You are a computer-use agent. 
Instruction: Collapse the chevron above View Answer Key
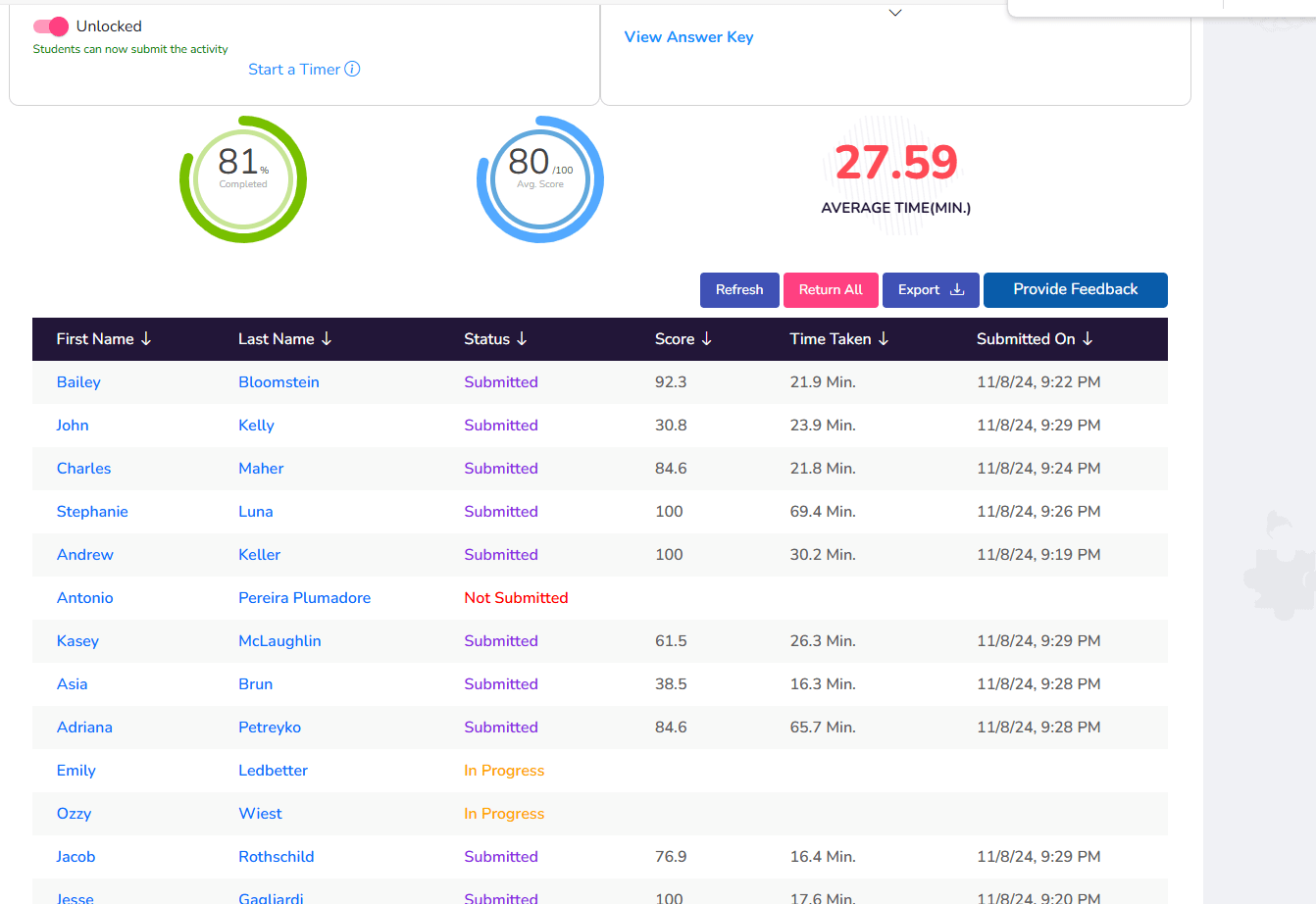pyautogui.click(x=894, y=13)
